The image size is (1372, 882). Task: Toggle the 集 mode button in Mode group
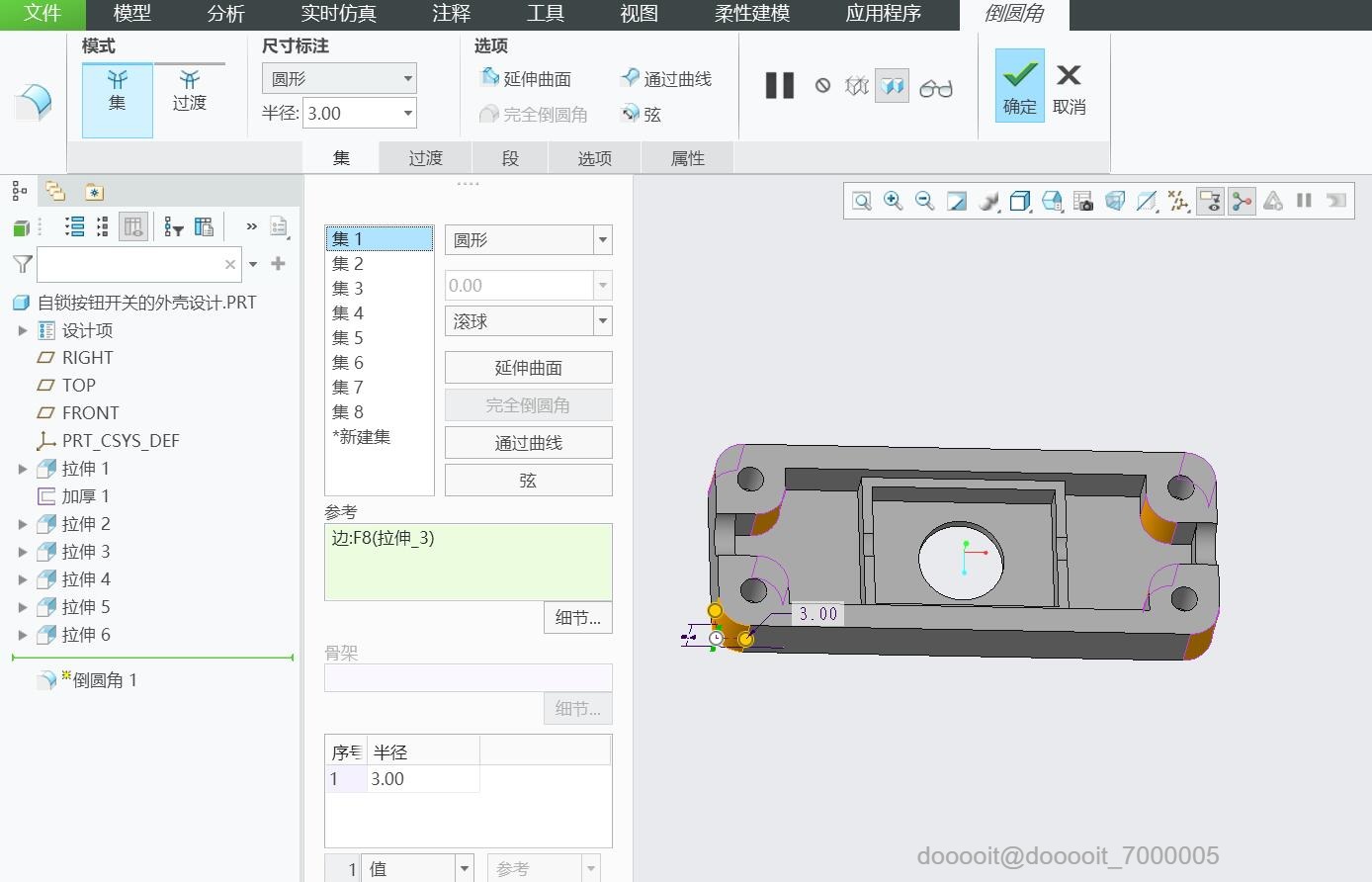pos(117,99)
